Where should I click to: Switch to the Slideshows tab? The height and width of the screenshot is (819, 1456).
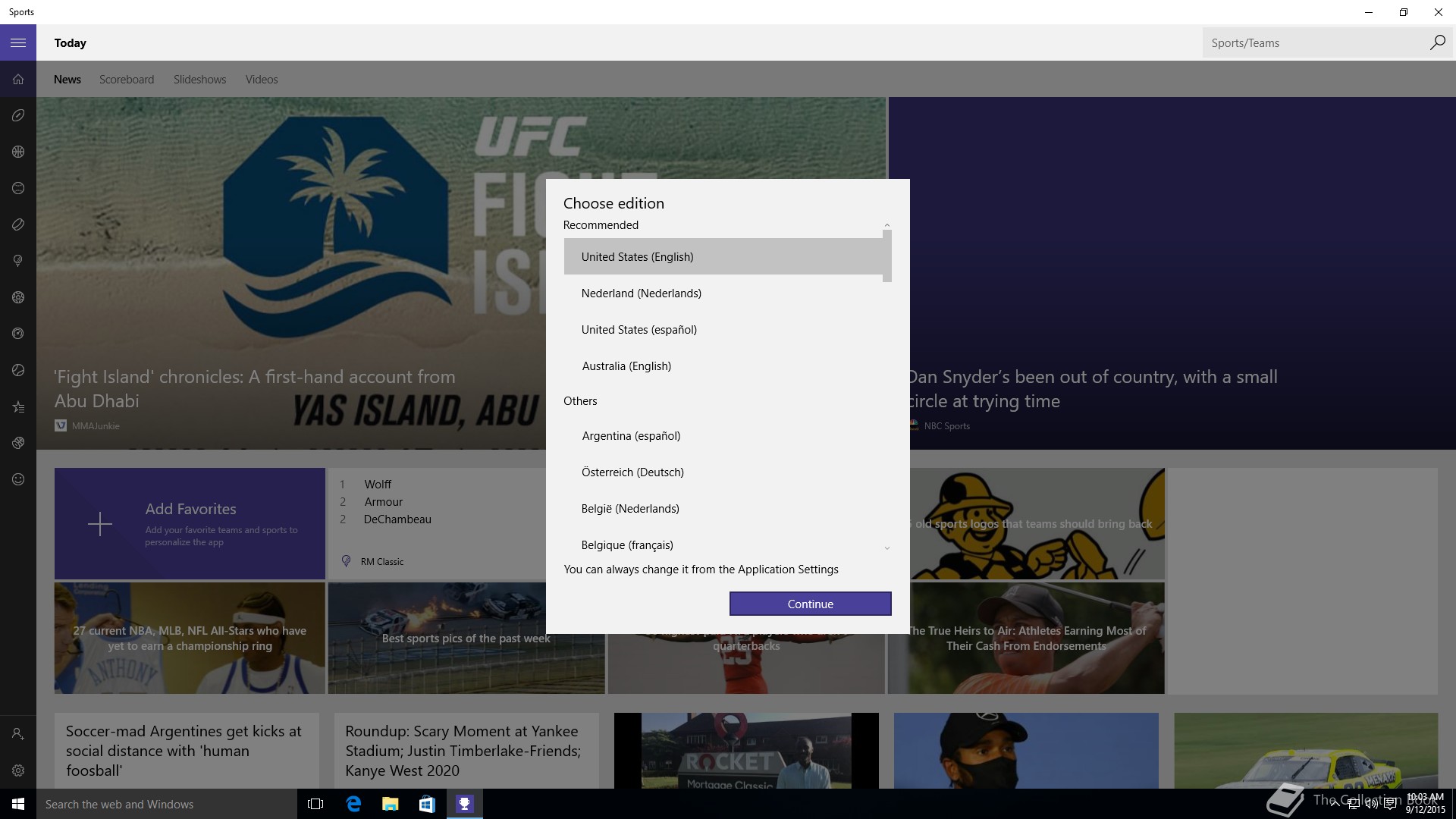click(199, 80)
